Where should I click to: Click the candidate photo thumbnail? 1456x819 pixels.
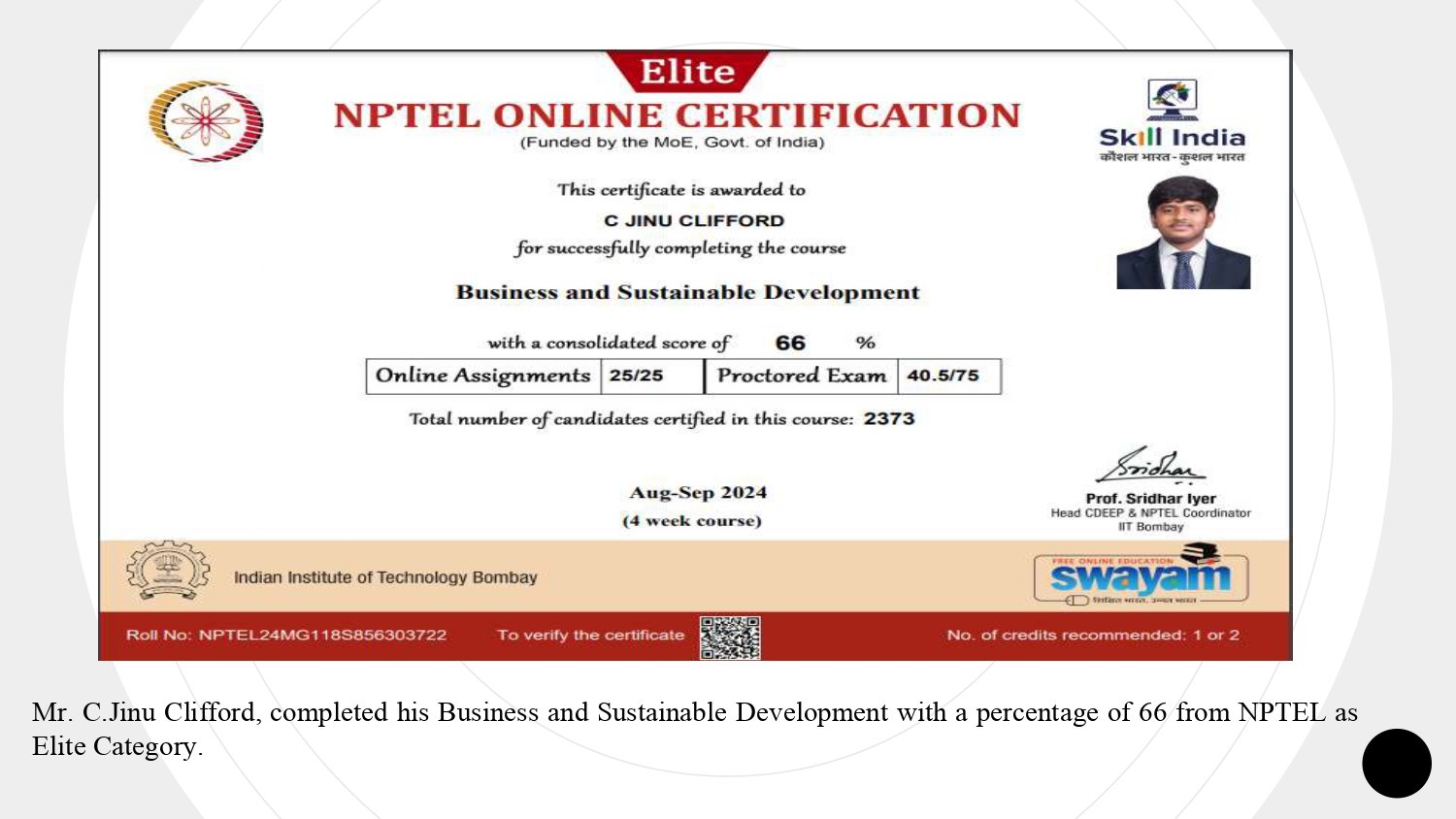1183,233
